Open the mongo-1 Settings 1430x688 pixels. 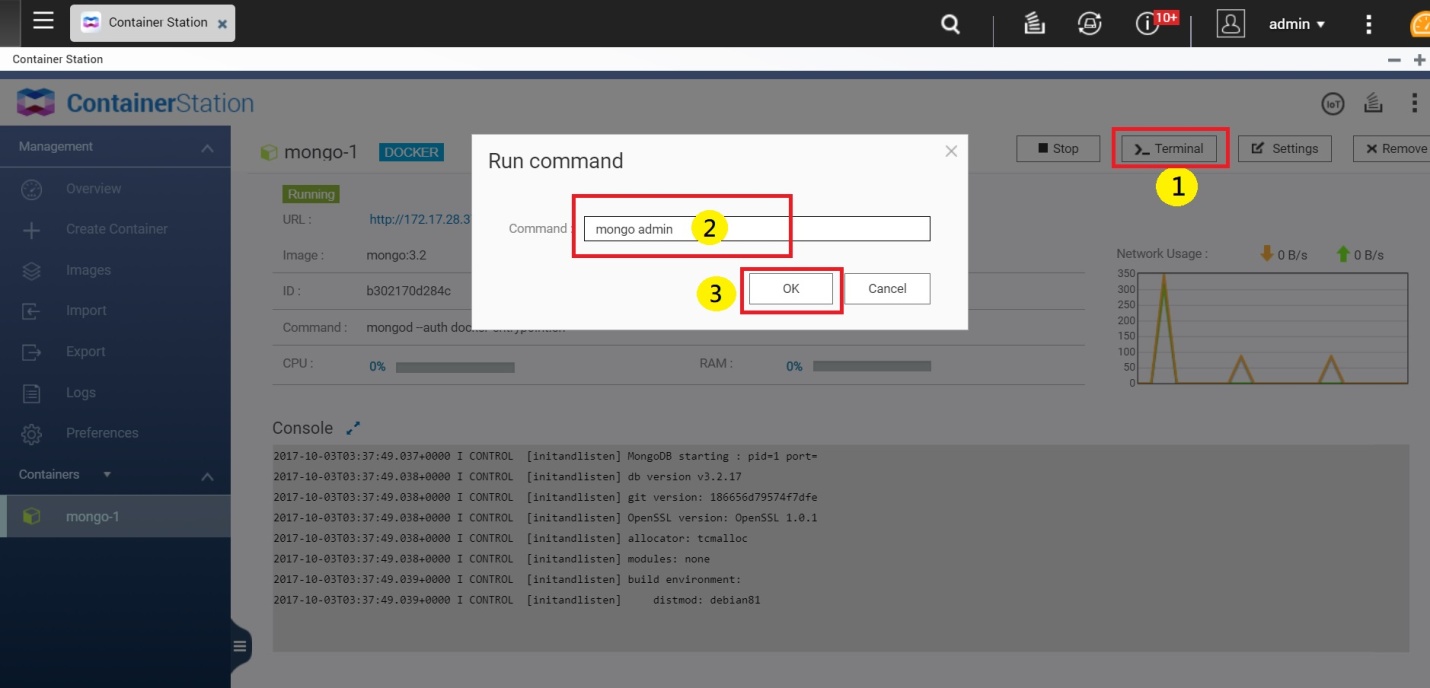click(x=1285, y=148)
